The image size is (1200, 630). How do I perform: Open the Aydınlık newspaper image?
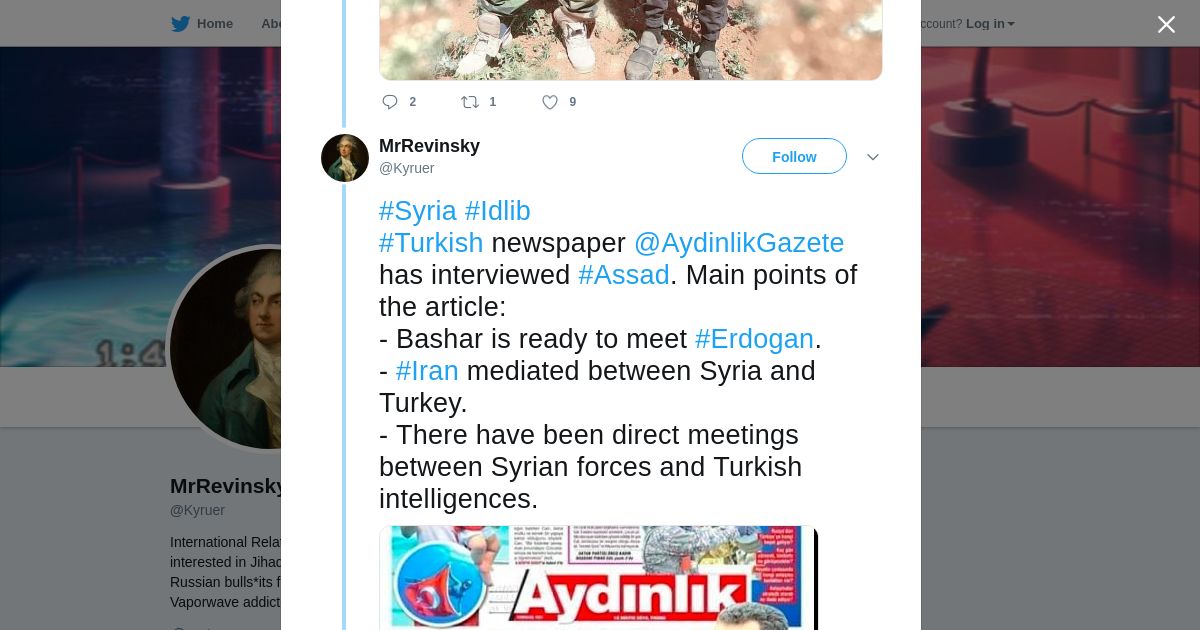598,578
